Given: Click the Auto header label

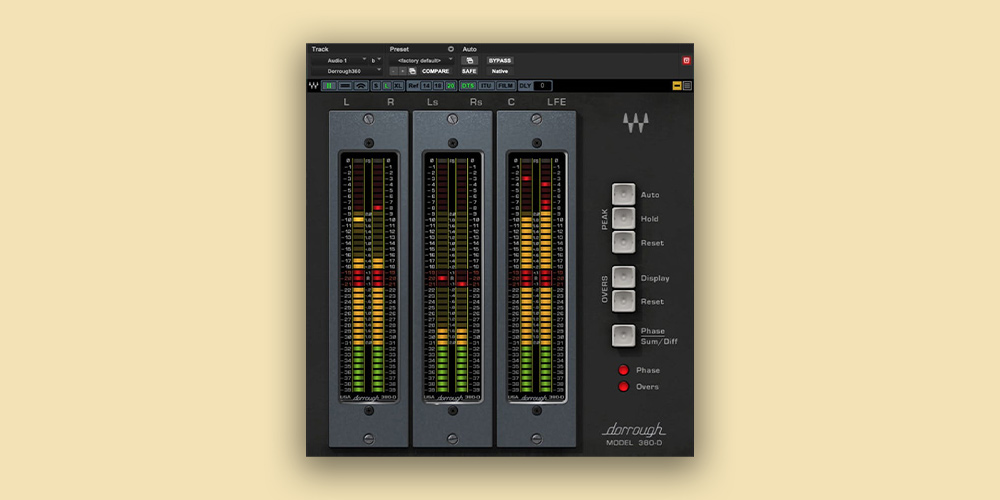Looking at the screenshot, I should pos(469,49).
